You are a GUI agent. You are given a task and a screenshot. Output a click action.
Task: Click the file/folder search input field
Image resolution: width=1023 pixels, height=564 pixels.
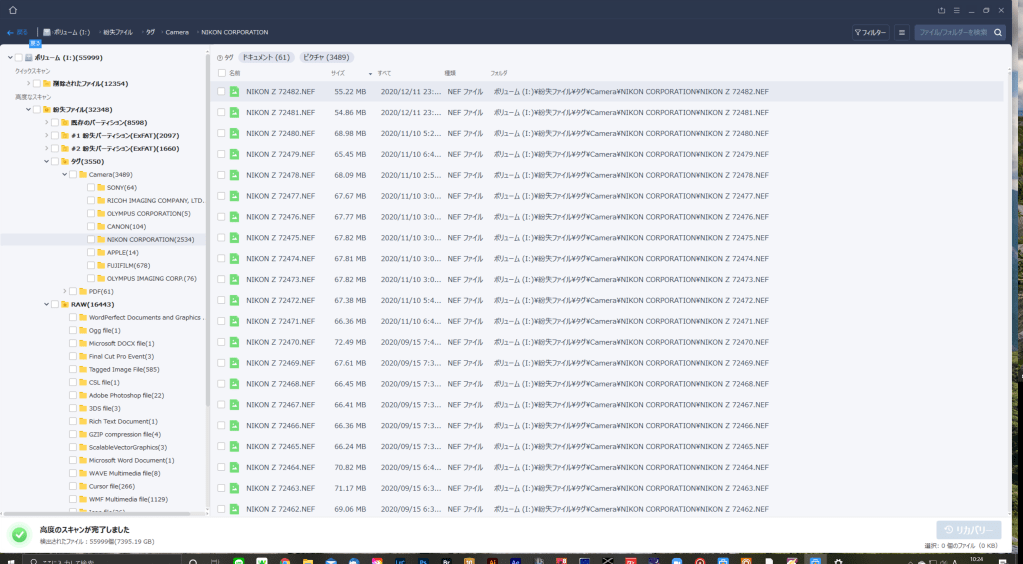(950, 32)
